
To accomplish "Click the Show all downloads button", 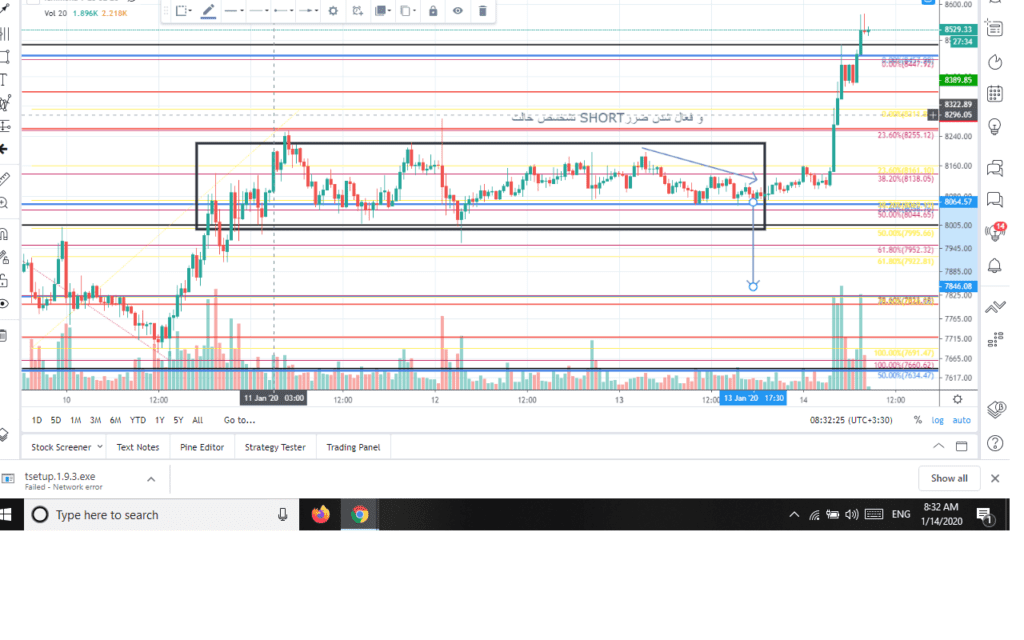I will click(948, 478).
